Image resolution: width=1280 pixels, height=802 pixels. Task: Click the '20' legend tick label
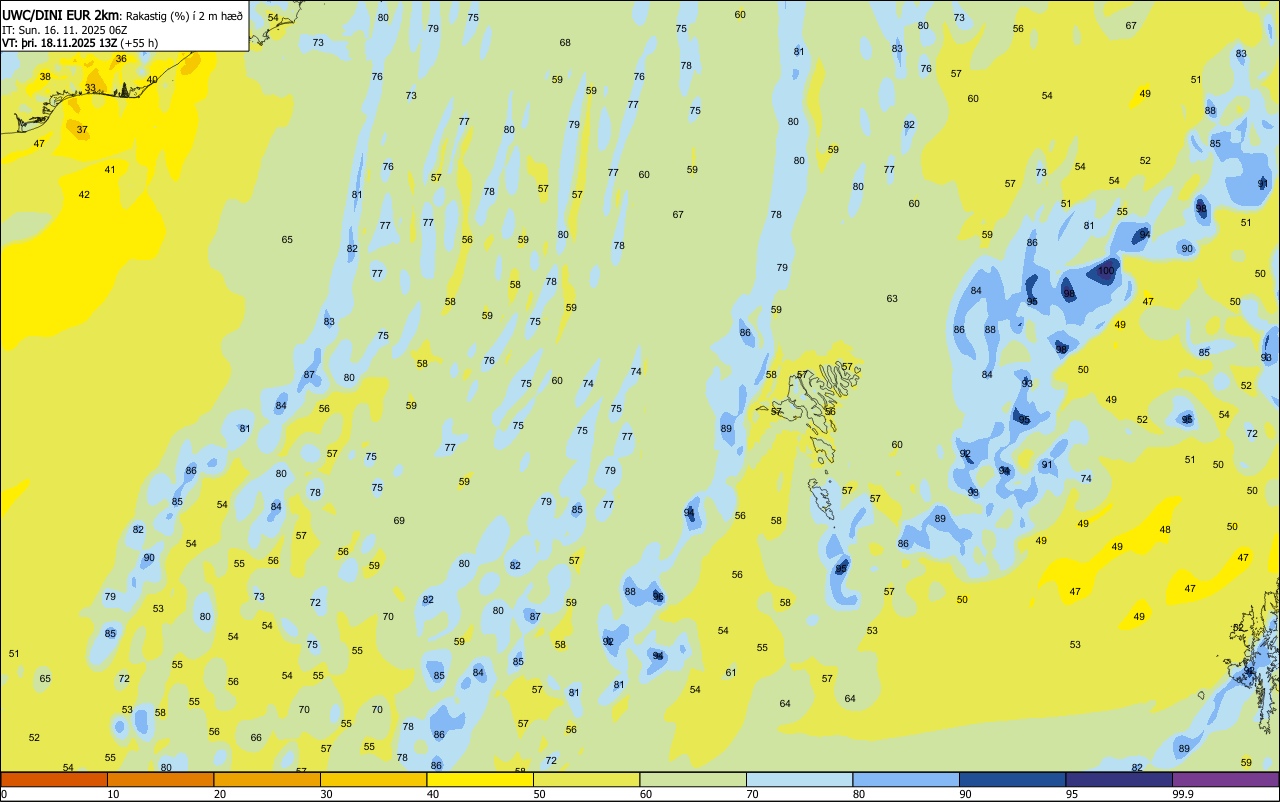[220, 794]
